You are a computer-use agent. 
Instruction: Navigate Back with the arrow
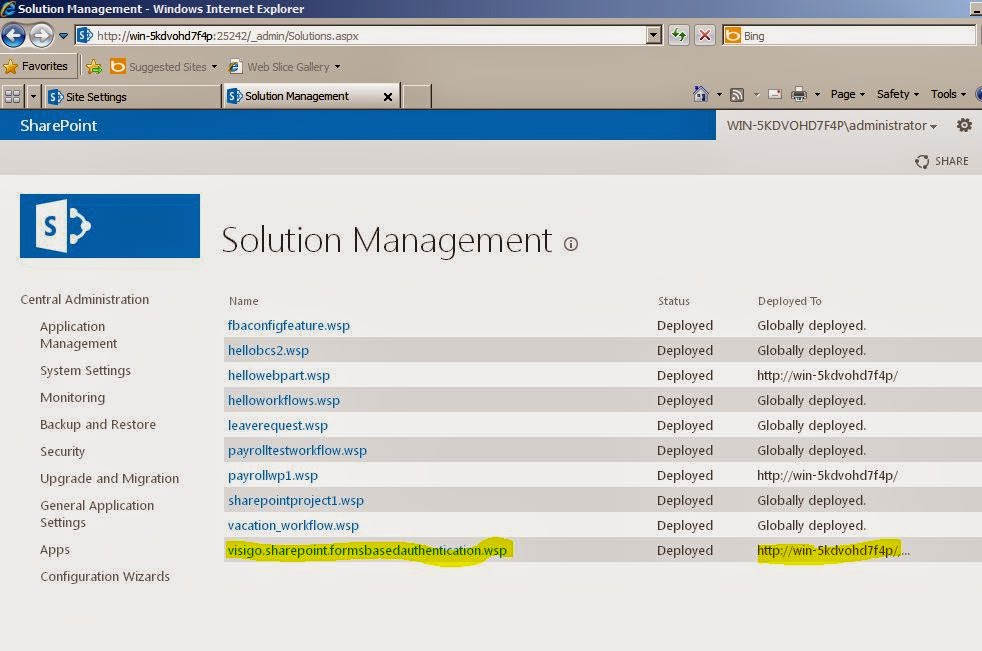point(15,34)
